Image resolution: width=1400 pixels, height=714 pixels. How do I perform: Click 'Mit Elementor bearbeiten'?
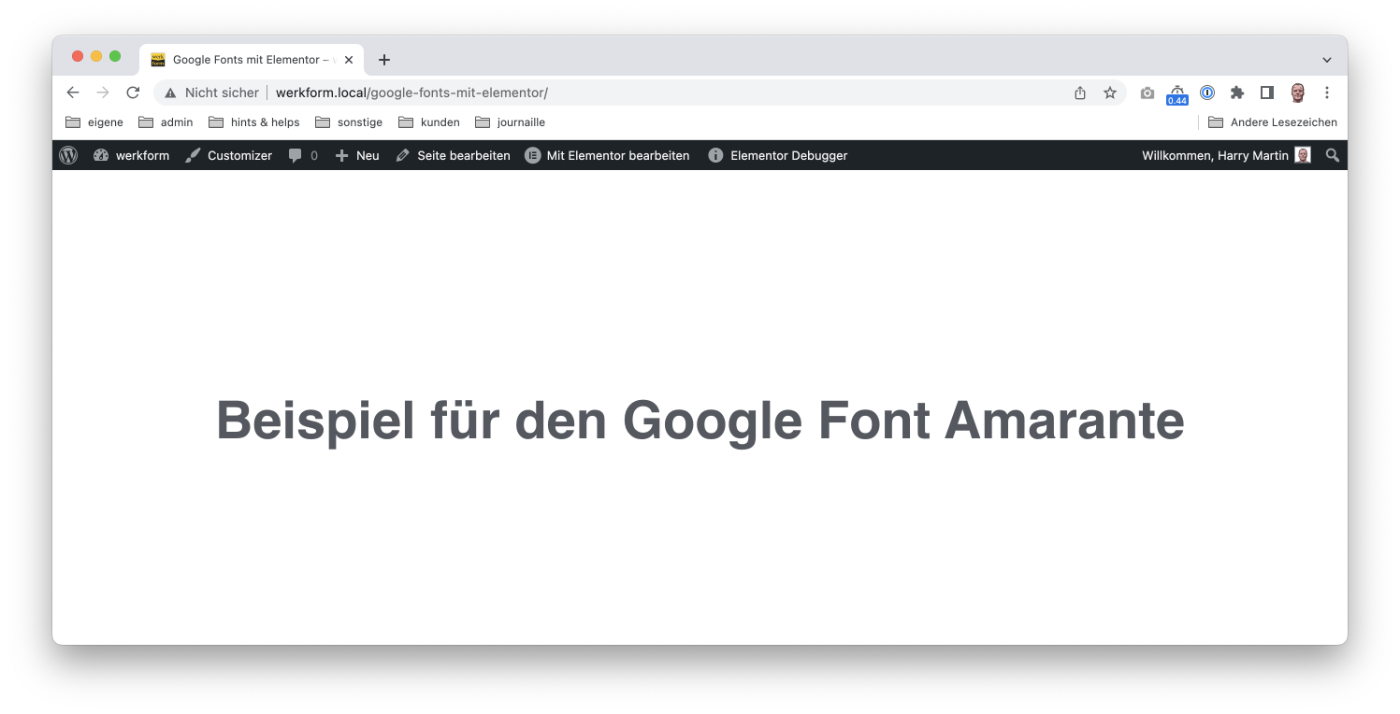(x=607, y=155)
